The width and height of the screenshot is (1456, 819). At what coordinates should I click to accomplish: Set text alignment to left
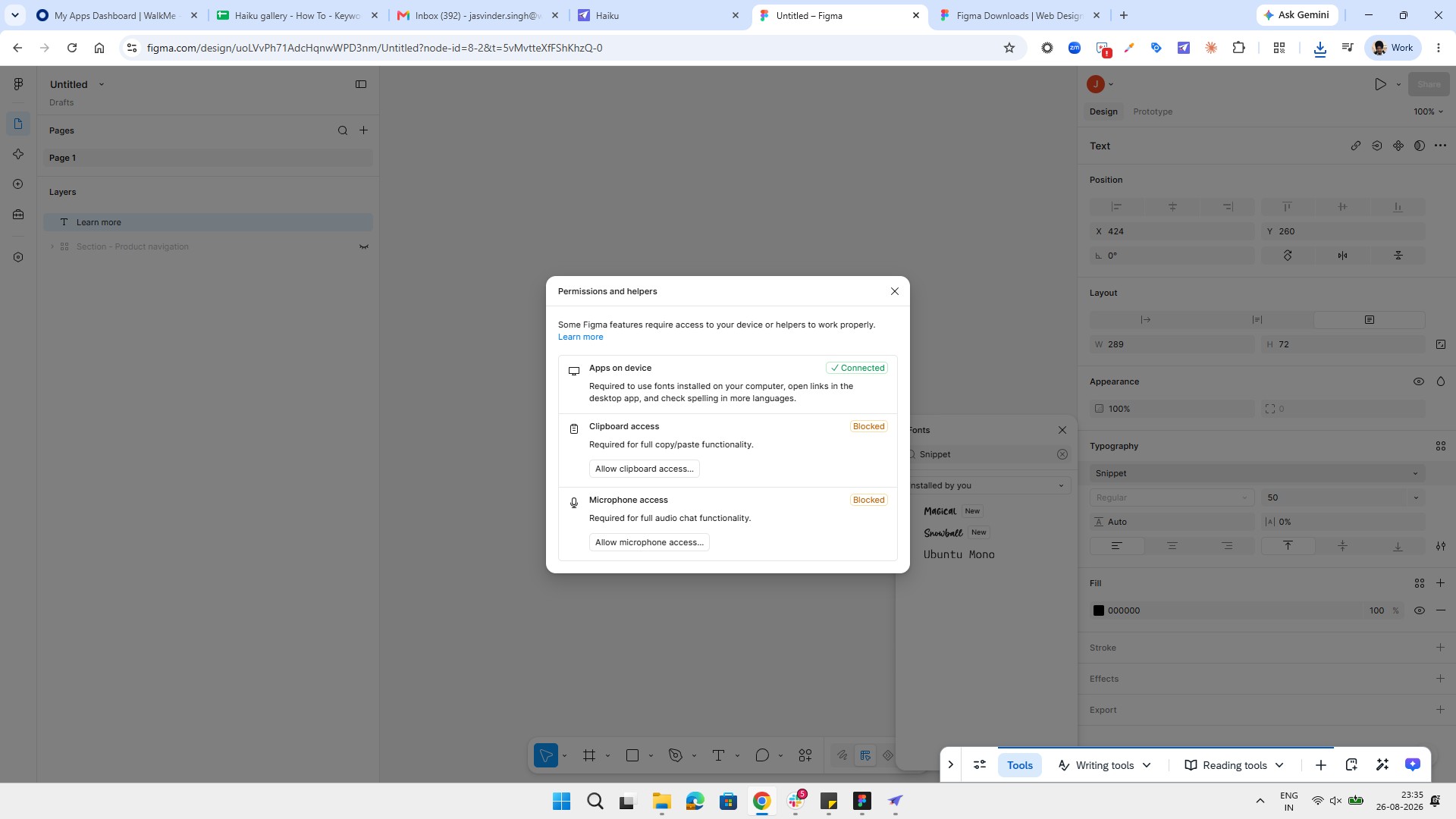(x=1116, y=546)
